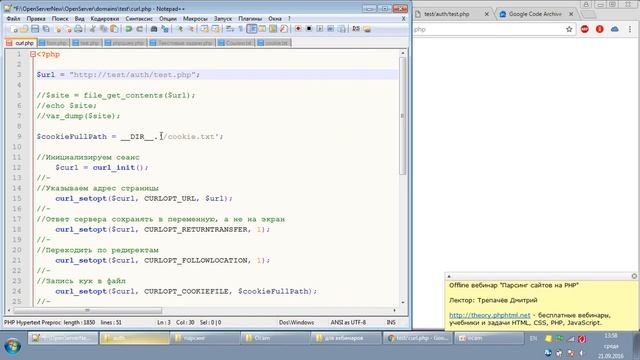Click the Copy toolbar icon
This screenshot has height=360, width=640.
104,29
